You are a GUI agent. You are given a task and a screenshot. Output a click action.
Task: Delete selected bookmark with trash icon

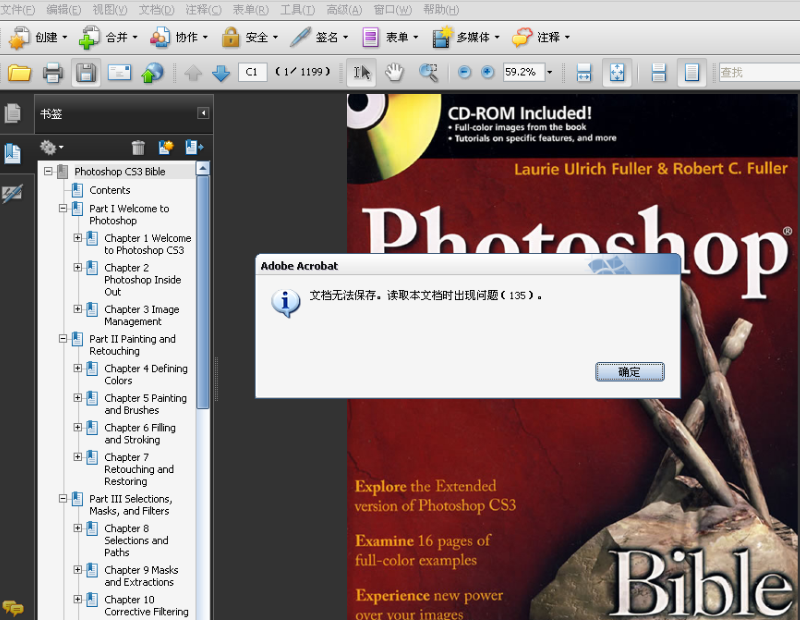coord(138,147)
